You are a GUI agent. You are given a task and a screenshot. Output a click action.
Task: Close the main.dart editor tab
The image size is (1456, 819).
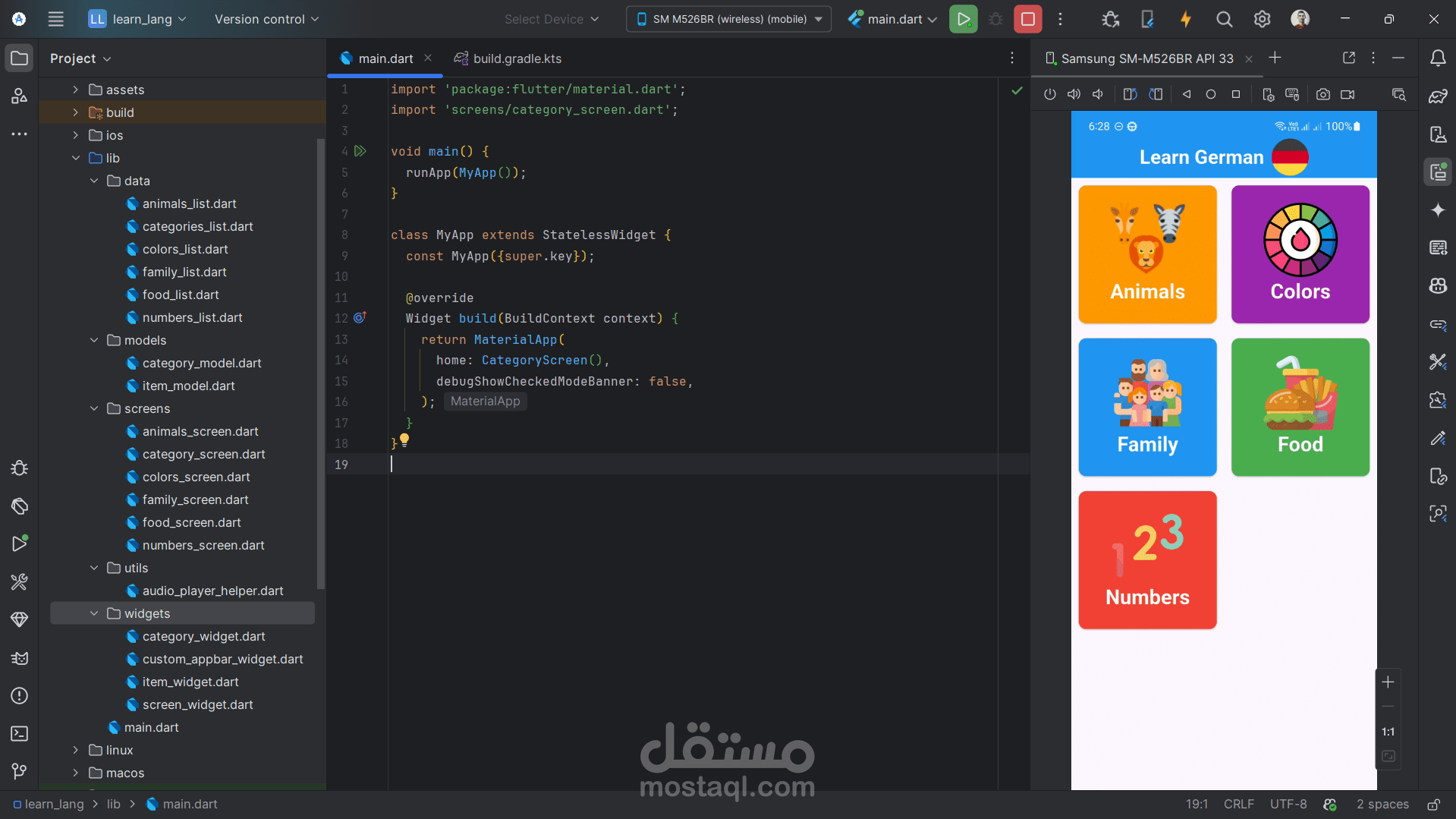[428, 58]
